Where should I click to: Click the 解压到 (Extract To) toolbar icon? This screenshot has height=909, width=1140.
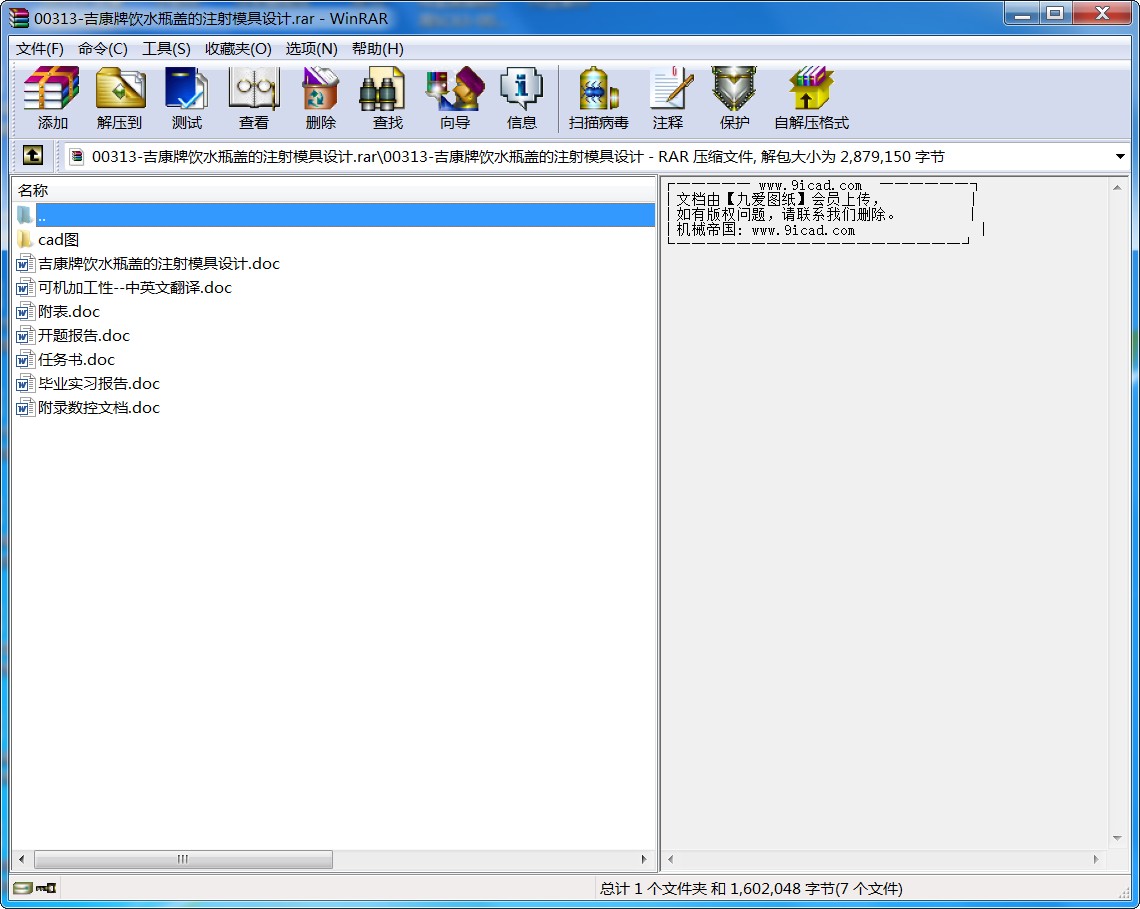(x=120, y=89)
